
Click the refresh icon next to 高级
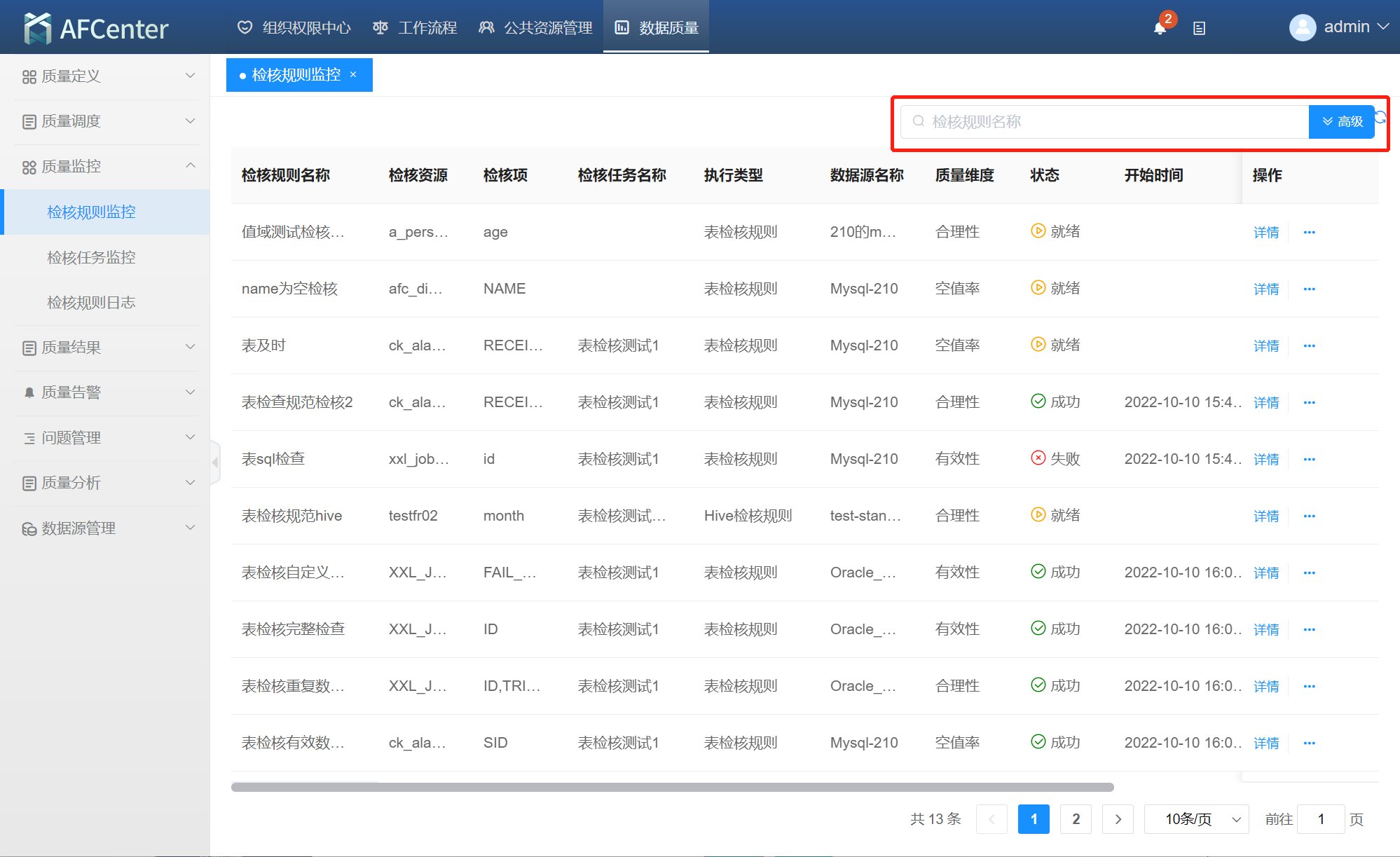[1380, 117]
